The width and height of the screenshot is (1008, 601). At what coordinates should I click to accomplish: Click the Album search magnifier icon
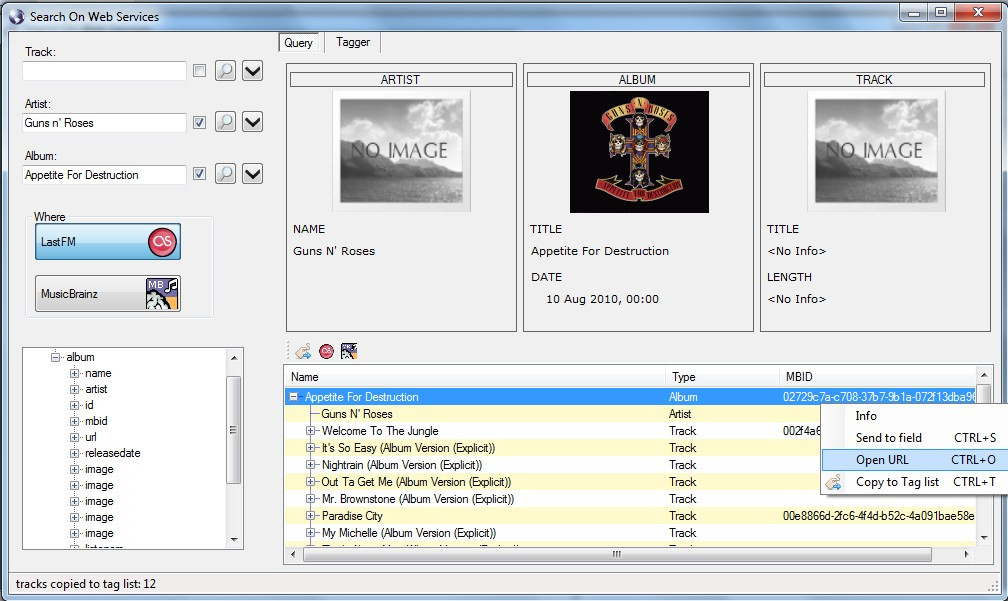[x=225, y=174]
